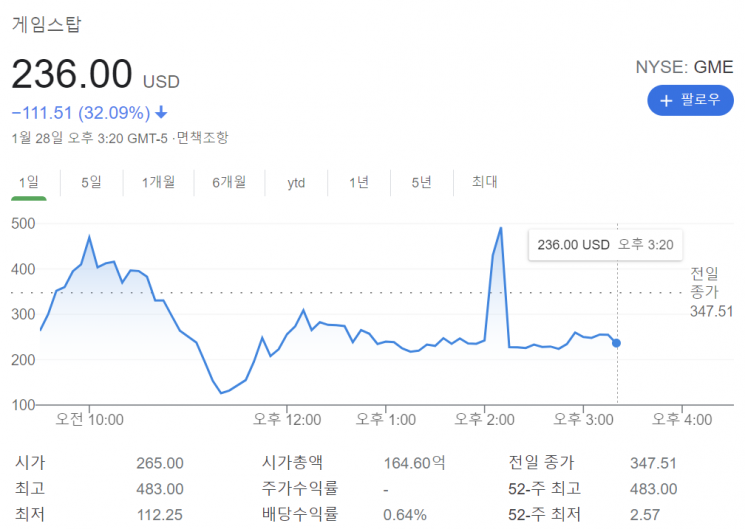
Task: Click the 시가 value 265.00
Action: pyautogui.click(x=160, y=463)
